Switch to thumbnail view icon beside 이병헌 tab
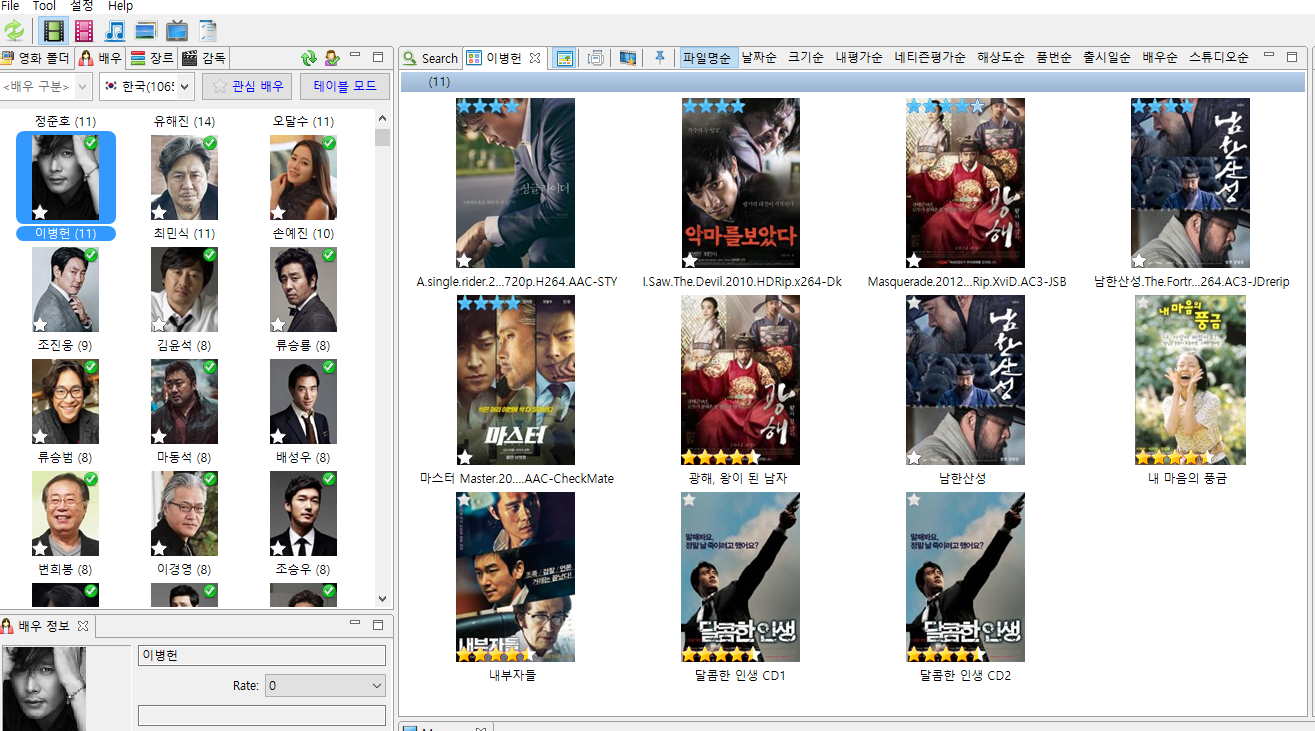 tap(564, 58)
